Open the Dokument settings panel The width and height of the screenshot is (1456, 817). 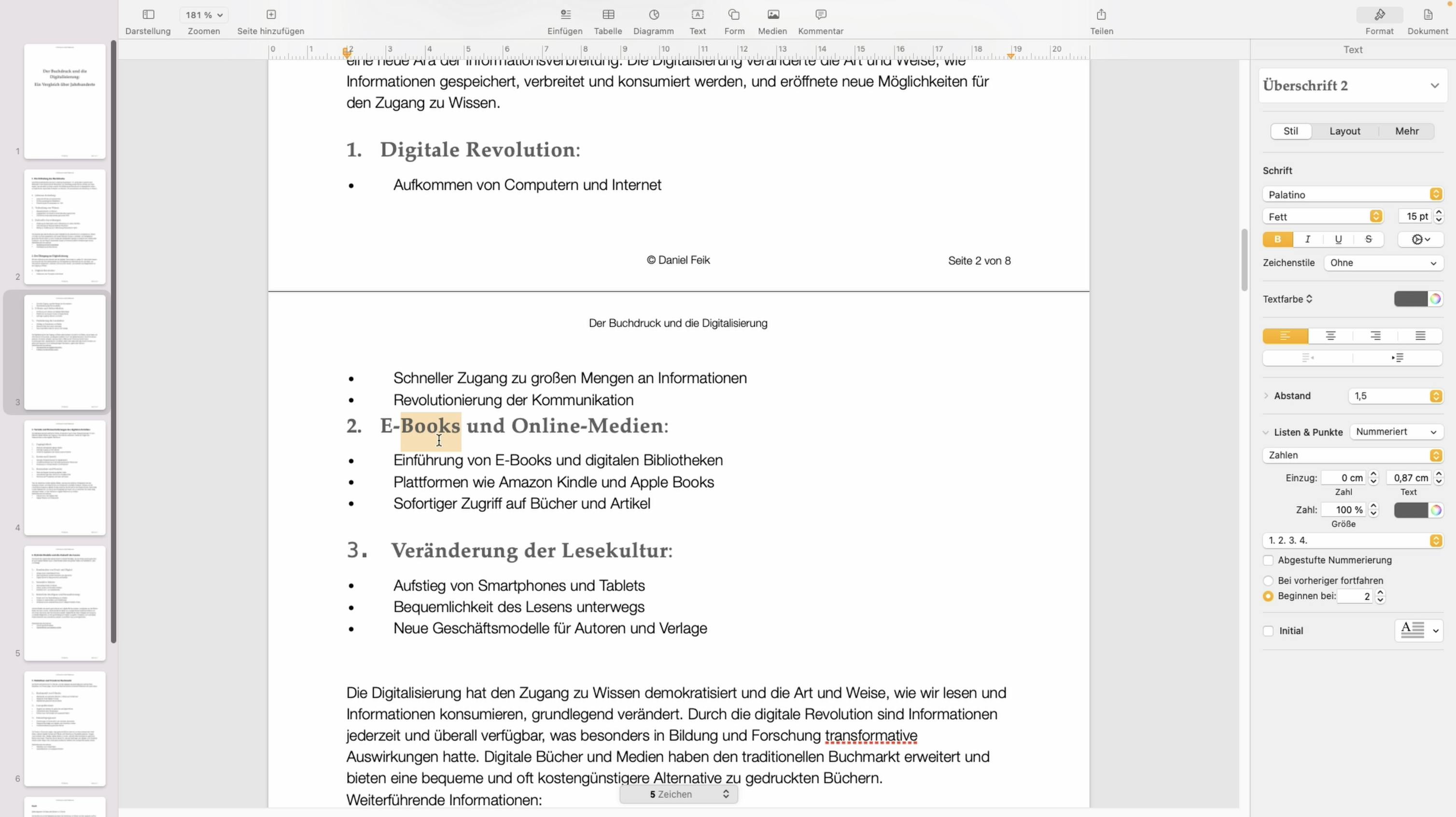[1428, 21]
